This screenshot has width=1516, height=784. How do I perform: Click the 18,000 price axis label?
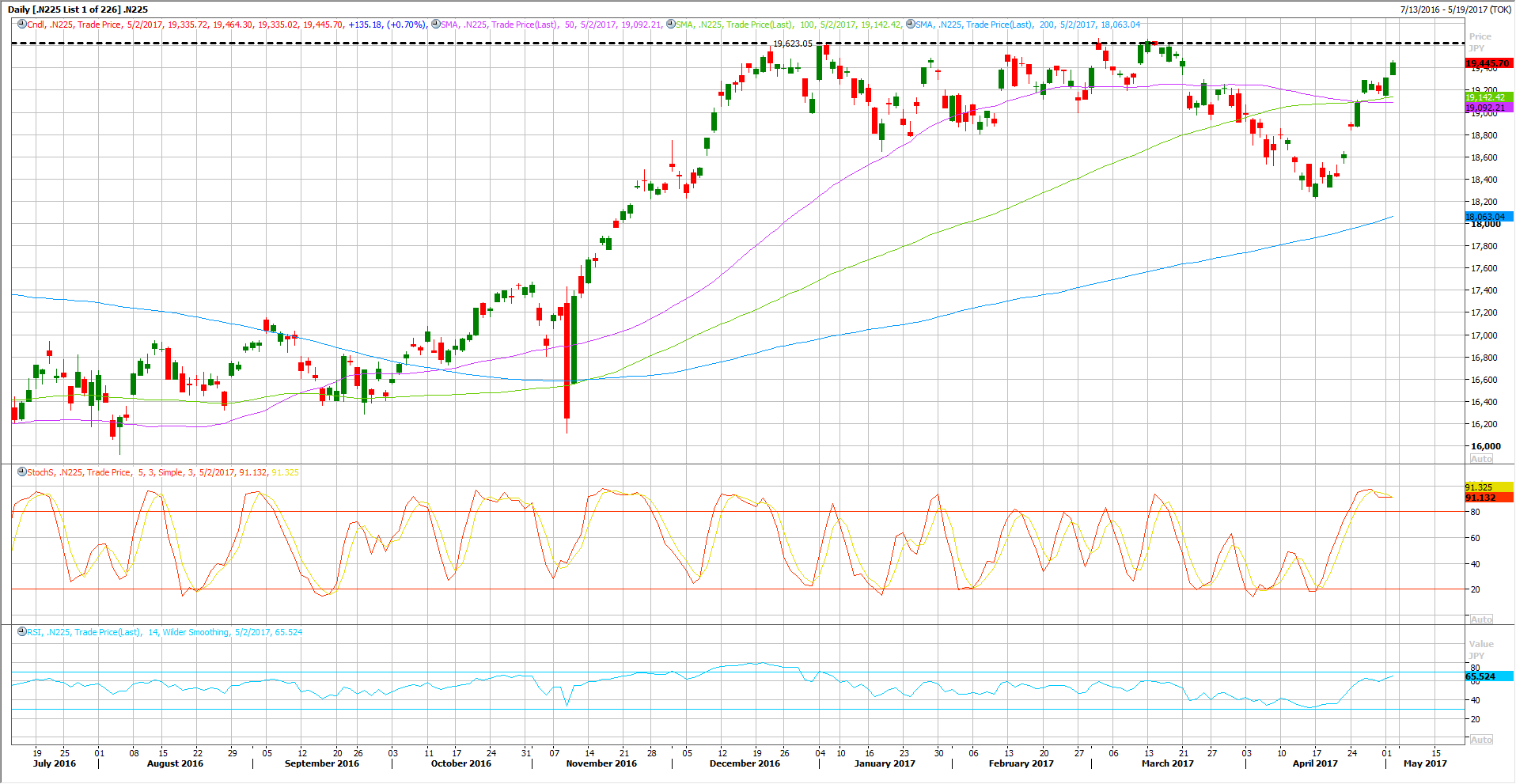(1486, 225)
